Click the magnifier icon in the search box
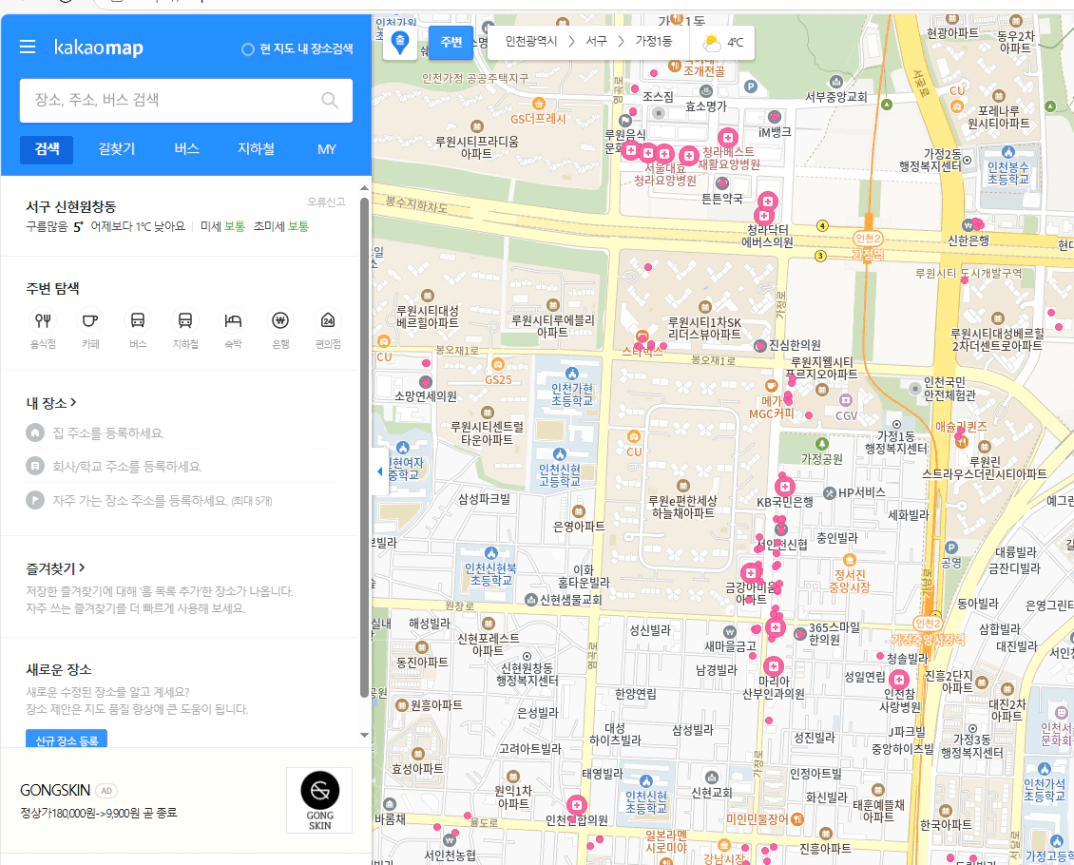 (x=329, y=100)
